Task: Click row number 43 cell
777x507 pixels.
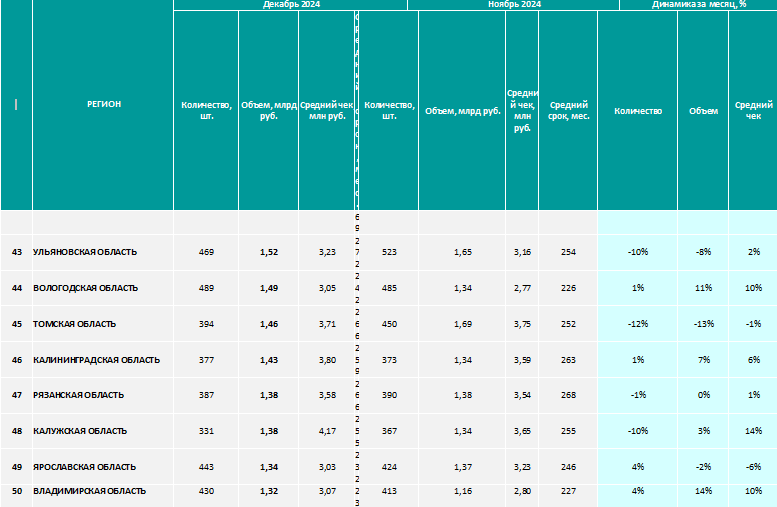Action: click(x=17, y=252)
